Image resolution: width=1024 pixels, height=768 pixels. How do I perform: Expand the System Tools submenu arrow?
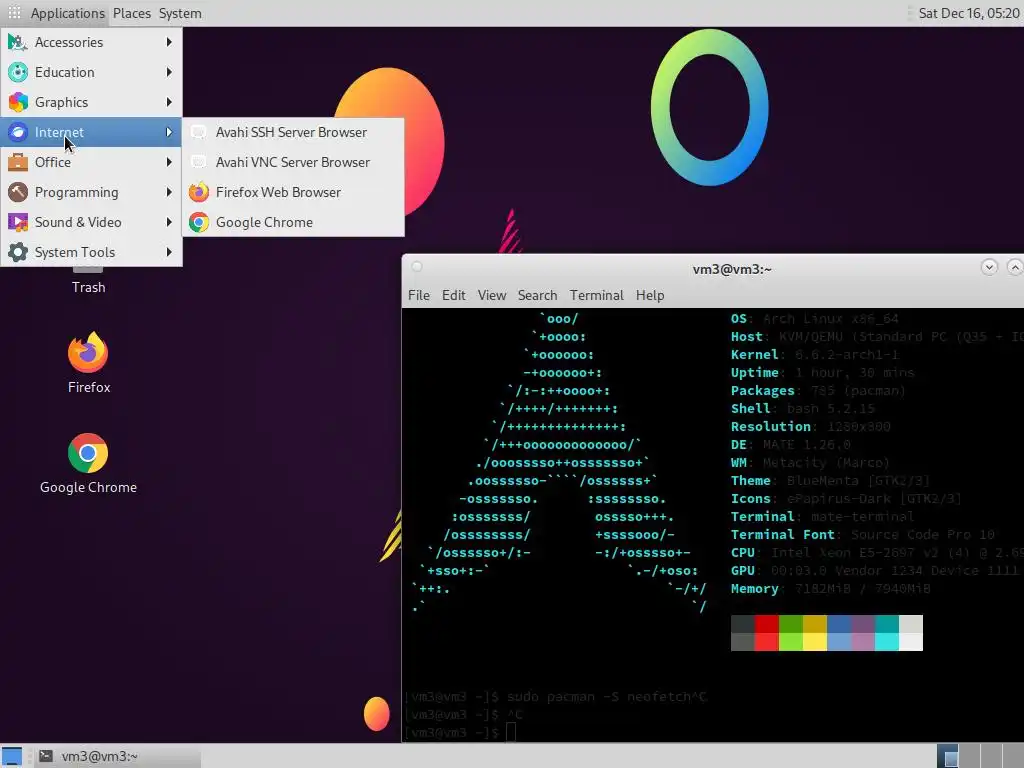pos(169,253)
